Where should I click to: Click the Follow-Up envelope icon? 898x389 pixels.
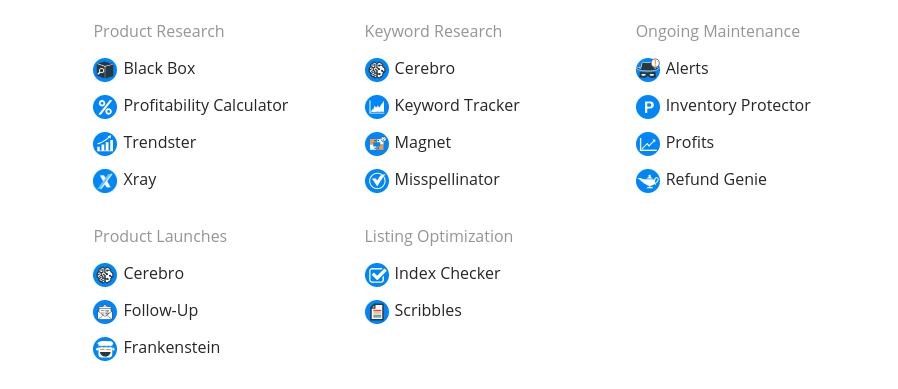105,312
